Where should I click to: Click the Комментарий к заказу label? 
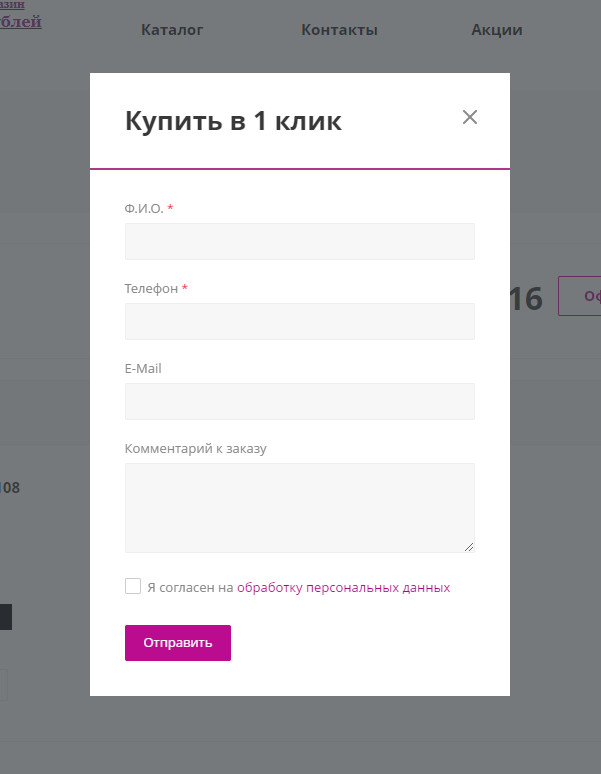coord(195,449)
